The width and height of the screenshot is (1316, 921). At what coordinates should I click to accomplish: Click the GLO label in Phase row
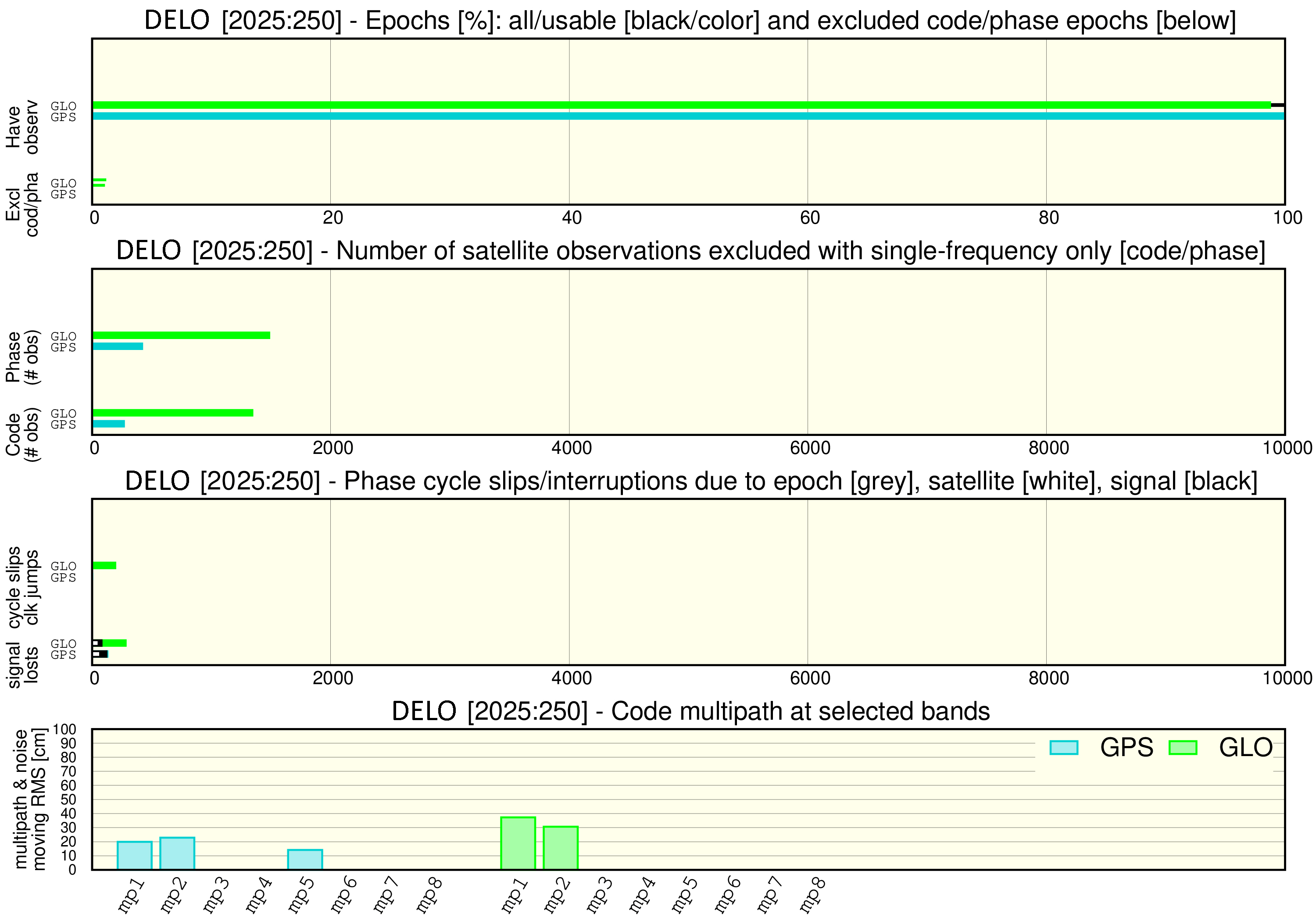point(63,336)
